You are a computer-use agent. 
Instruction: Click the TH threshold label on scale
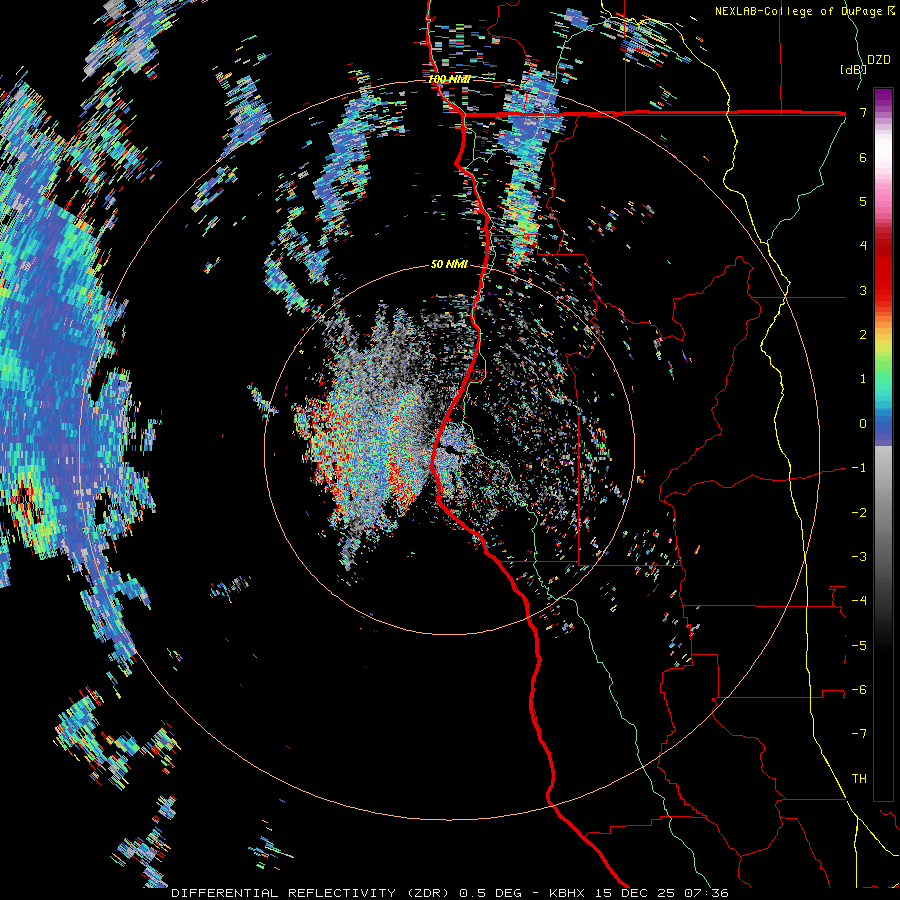click(859, 779)
